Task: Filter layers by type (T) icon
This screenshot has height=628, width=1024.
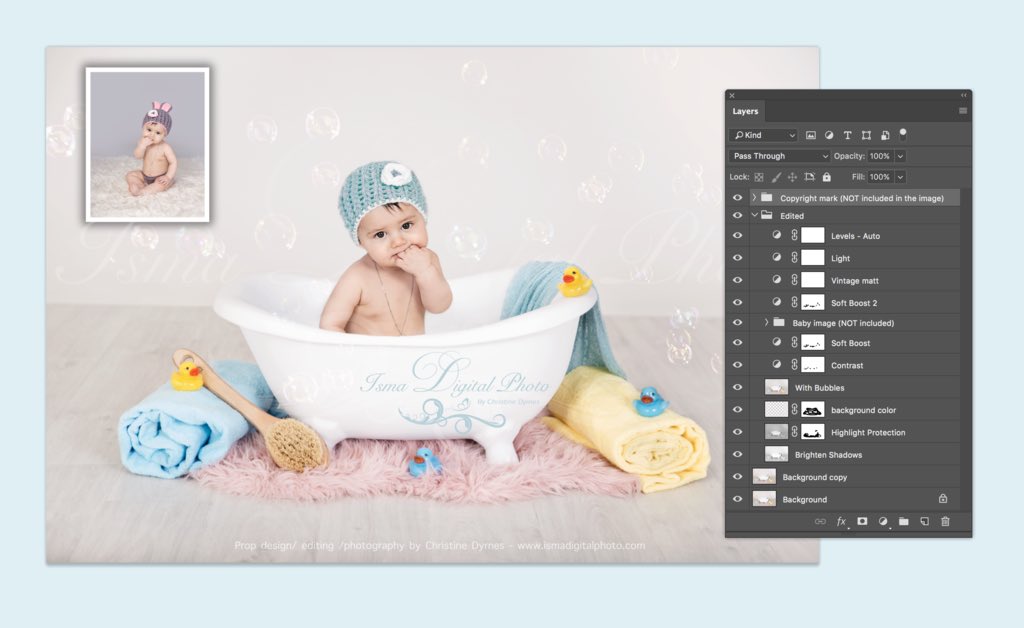Action: (x=847, y=135)
